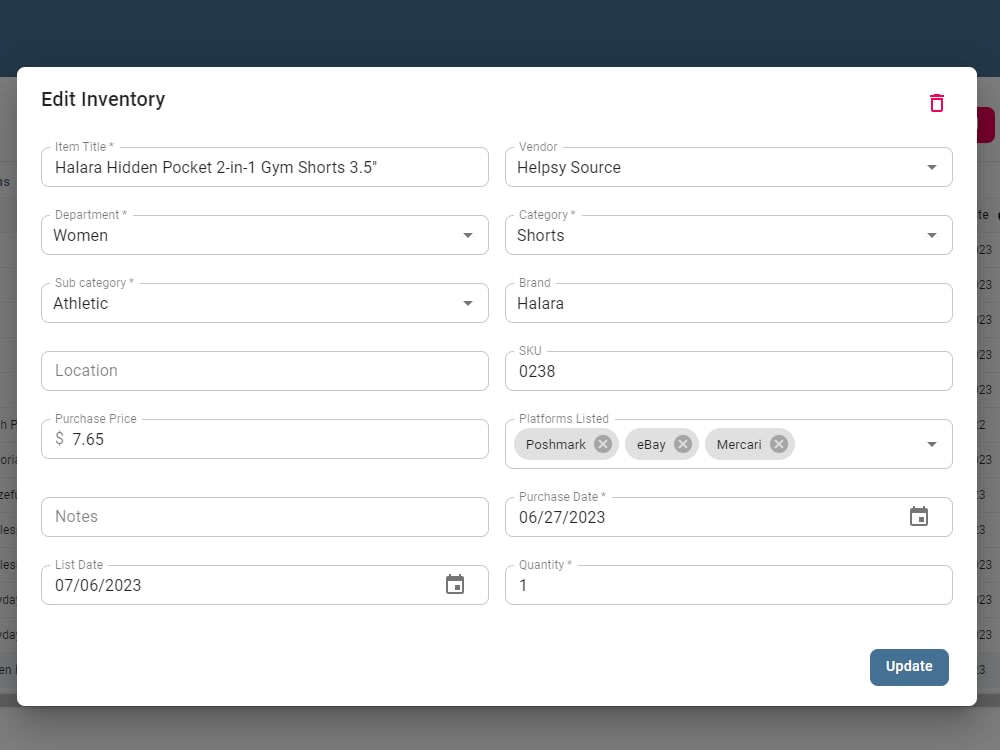Edit the List Date text 07/06/2023
The width and height of the screenshot is (1000, 750).
pyautogui.click(x=98, y=585)
